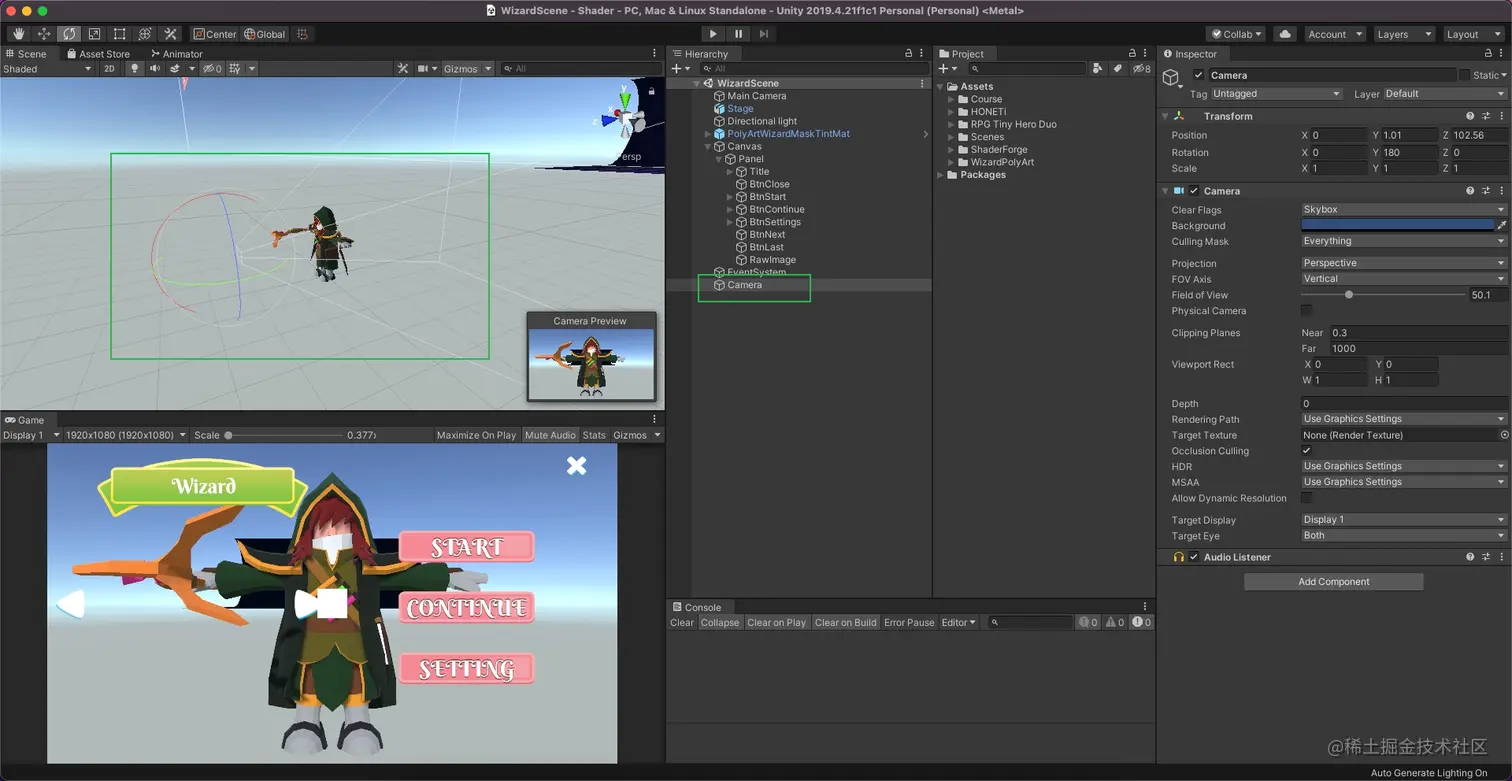The height and width of the screenshot is (781, 1512).
Task: Open Transform component help icon
Action: (1470, 116)
